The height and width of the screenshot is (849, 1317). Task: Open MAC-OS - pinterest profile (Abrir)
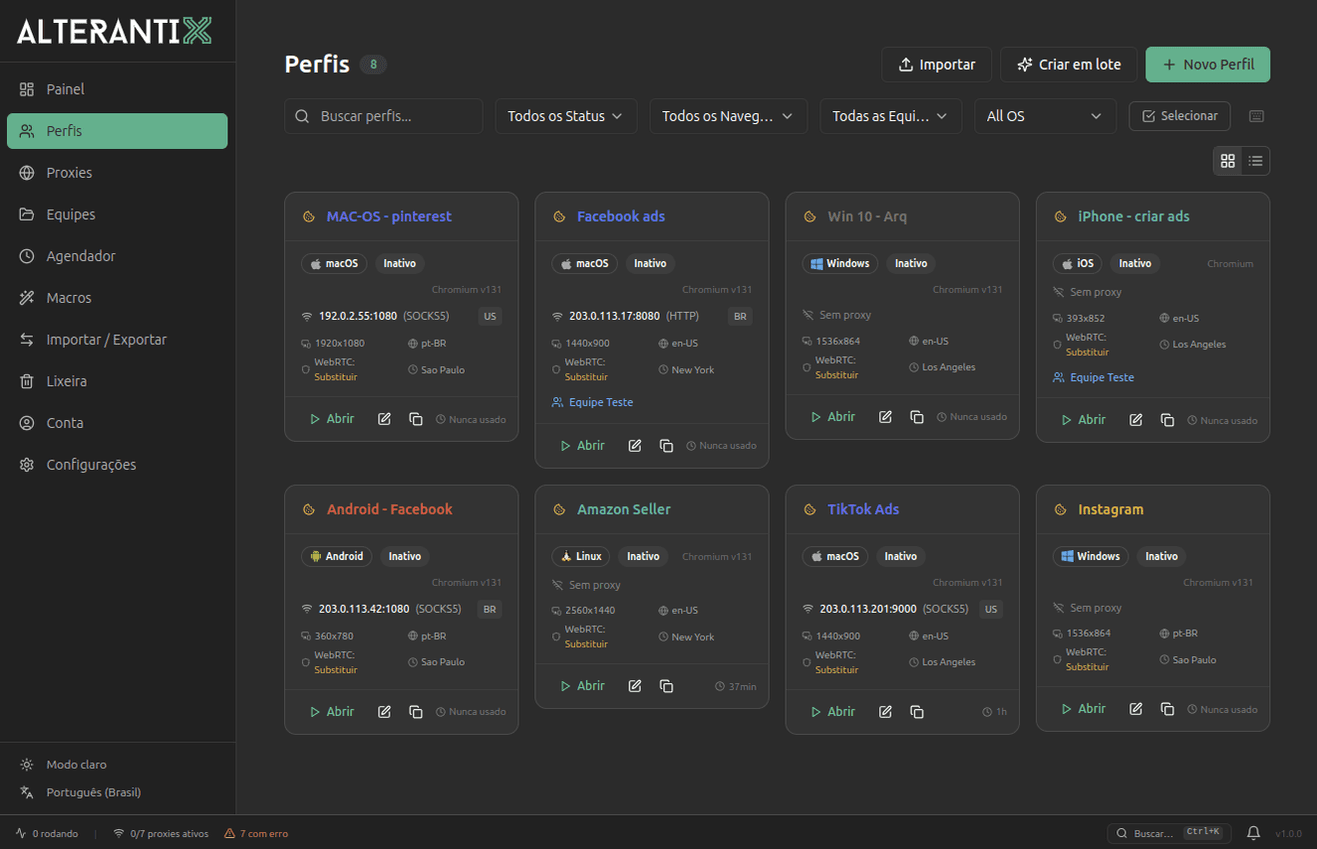click(332, 419)
